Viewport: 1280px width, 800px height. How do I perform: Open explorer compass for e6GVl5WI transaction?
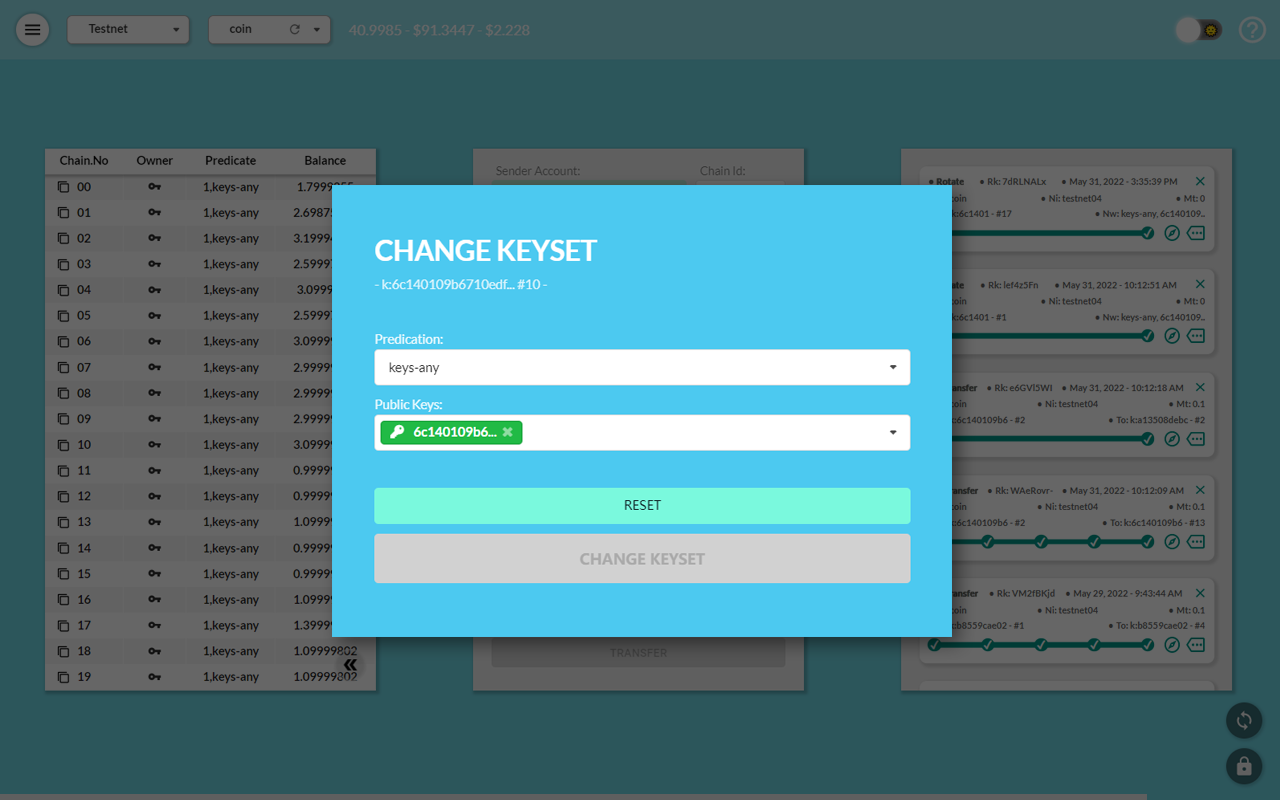pyautogui.click(x=1173, y=439)
